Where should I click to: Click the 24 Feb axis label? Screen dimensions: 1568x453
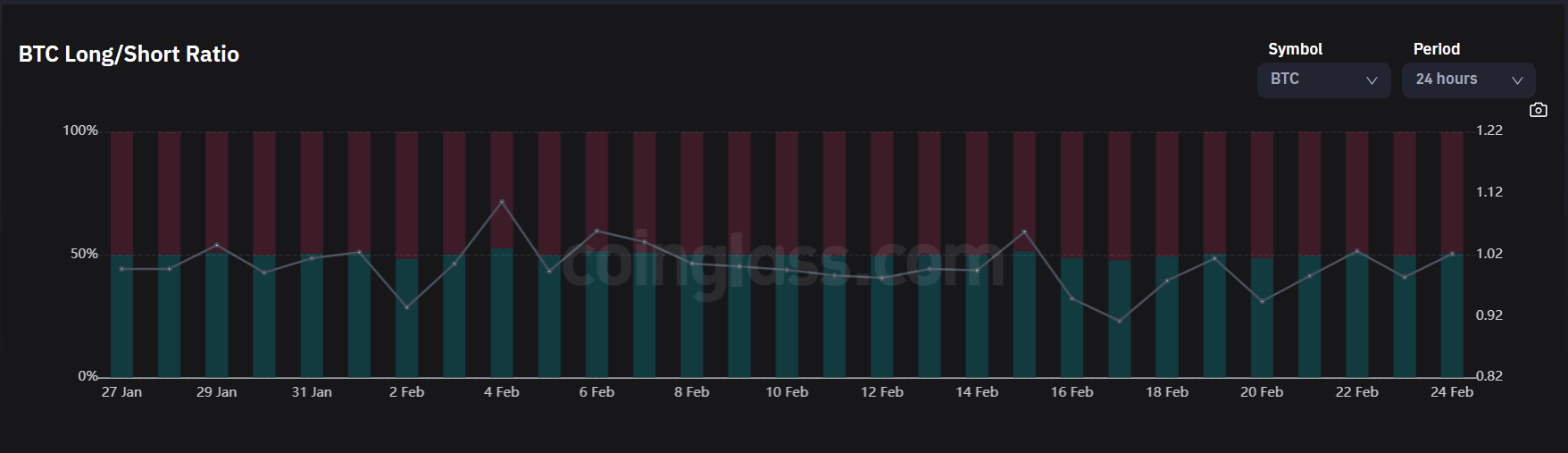[1452, 392]
